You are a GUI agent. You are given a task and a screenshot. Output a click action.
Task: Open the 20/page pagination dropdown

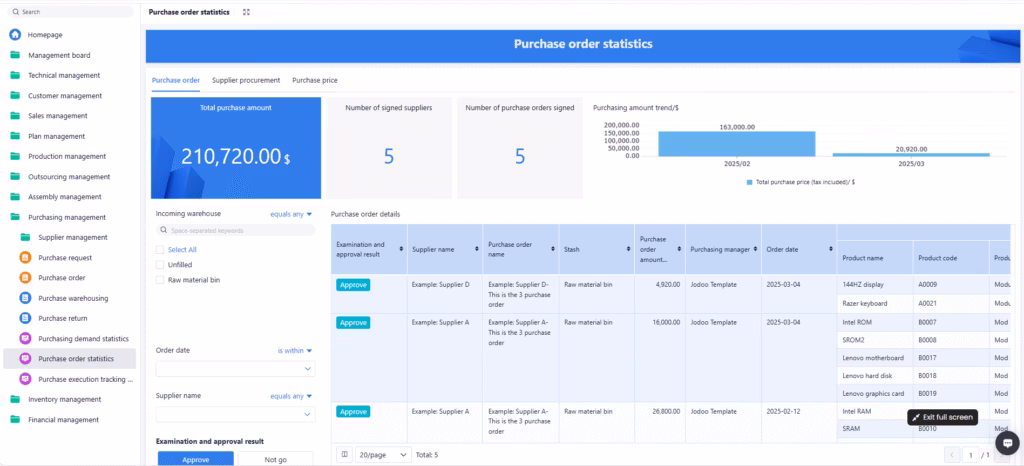[384, 454]
